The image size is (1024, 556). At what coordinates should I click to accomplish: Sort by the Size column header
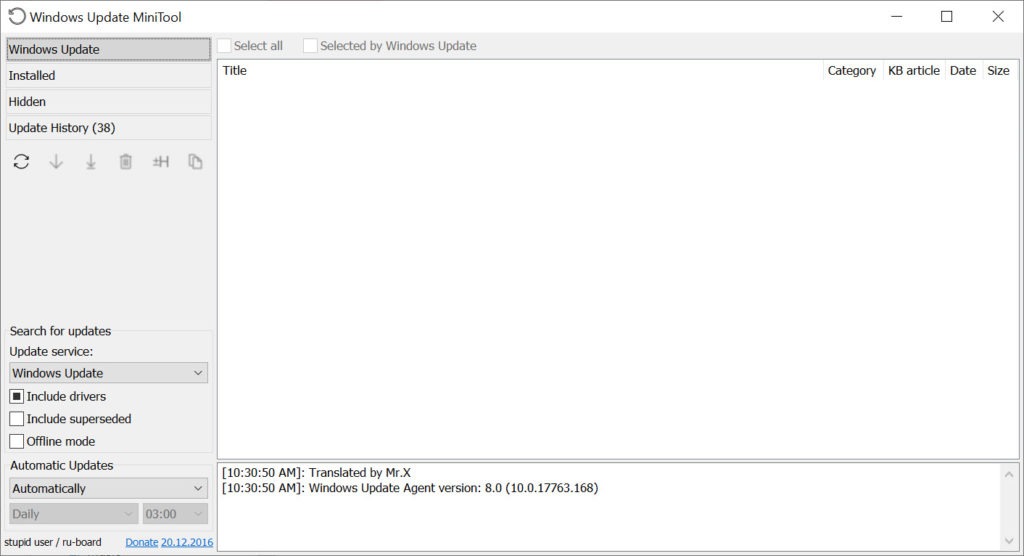tap(999, 71)
